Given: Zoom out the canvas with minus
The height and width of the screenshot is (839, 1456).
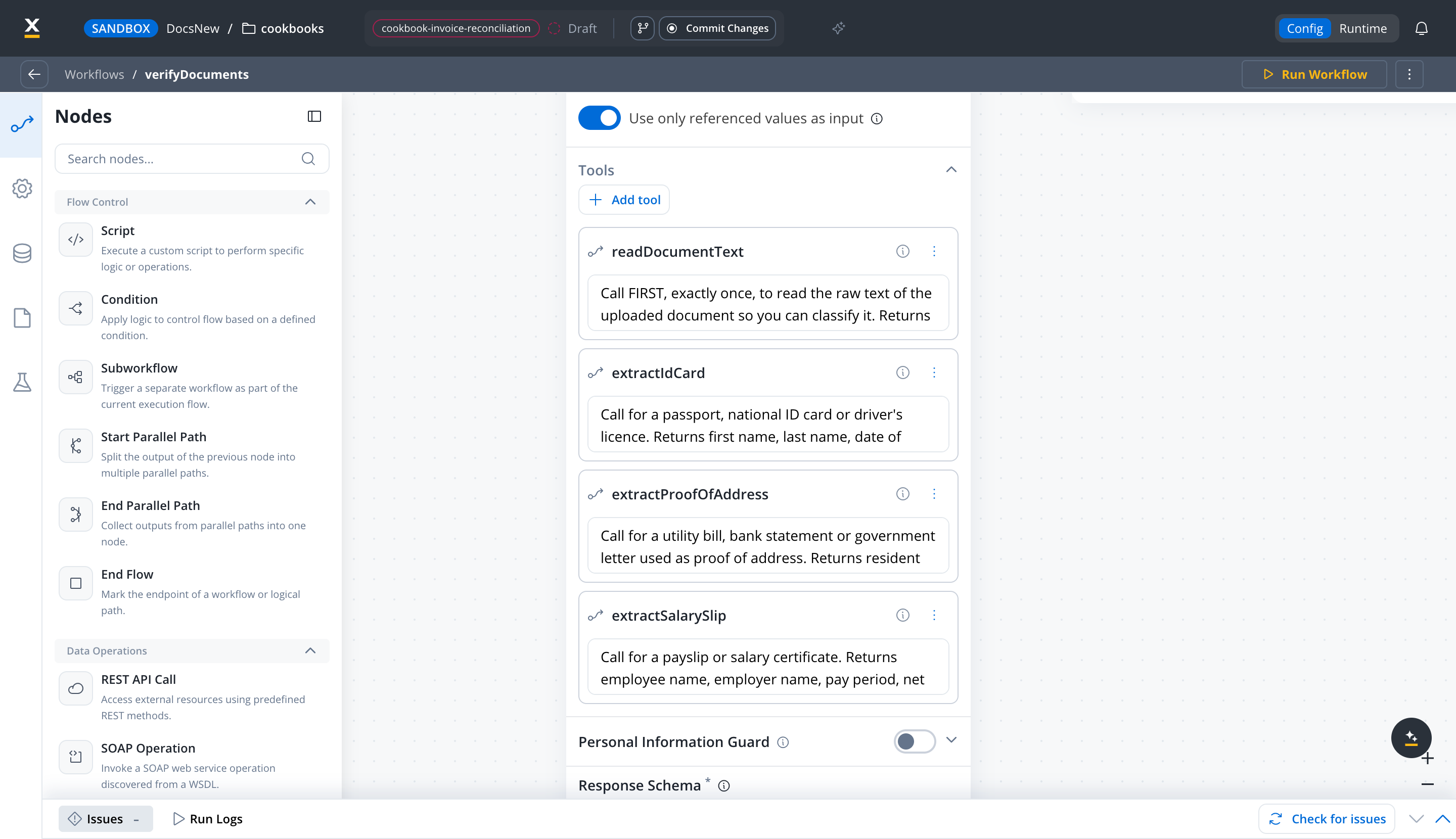Looking at the screenshot, I should pos(1427,784).
